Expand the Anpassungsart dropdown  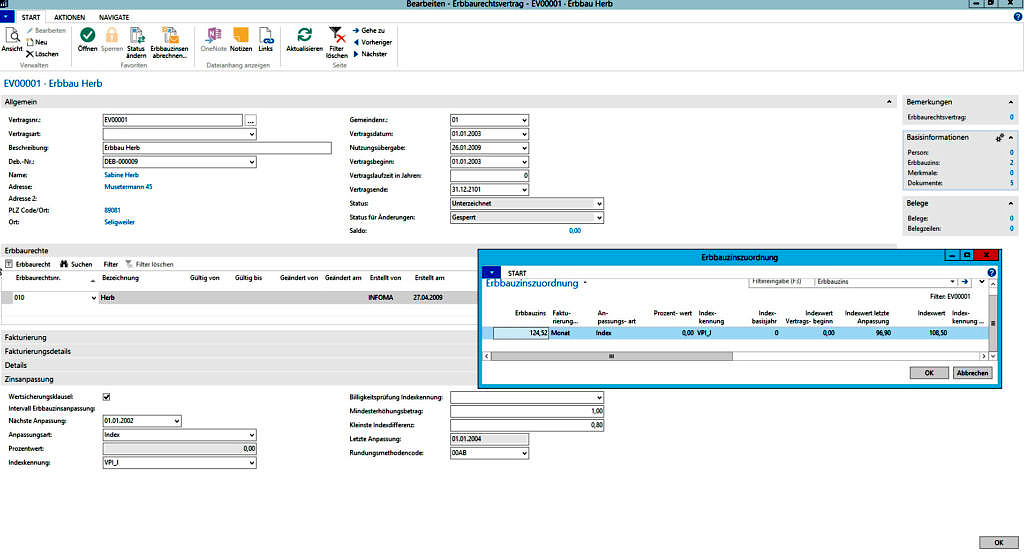click(250, 435)
